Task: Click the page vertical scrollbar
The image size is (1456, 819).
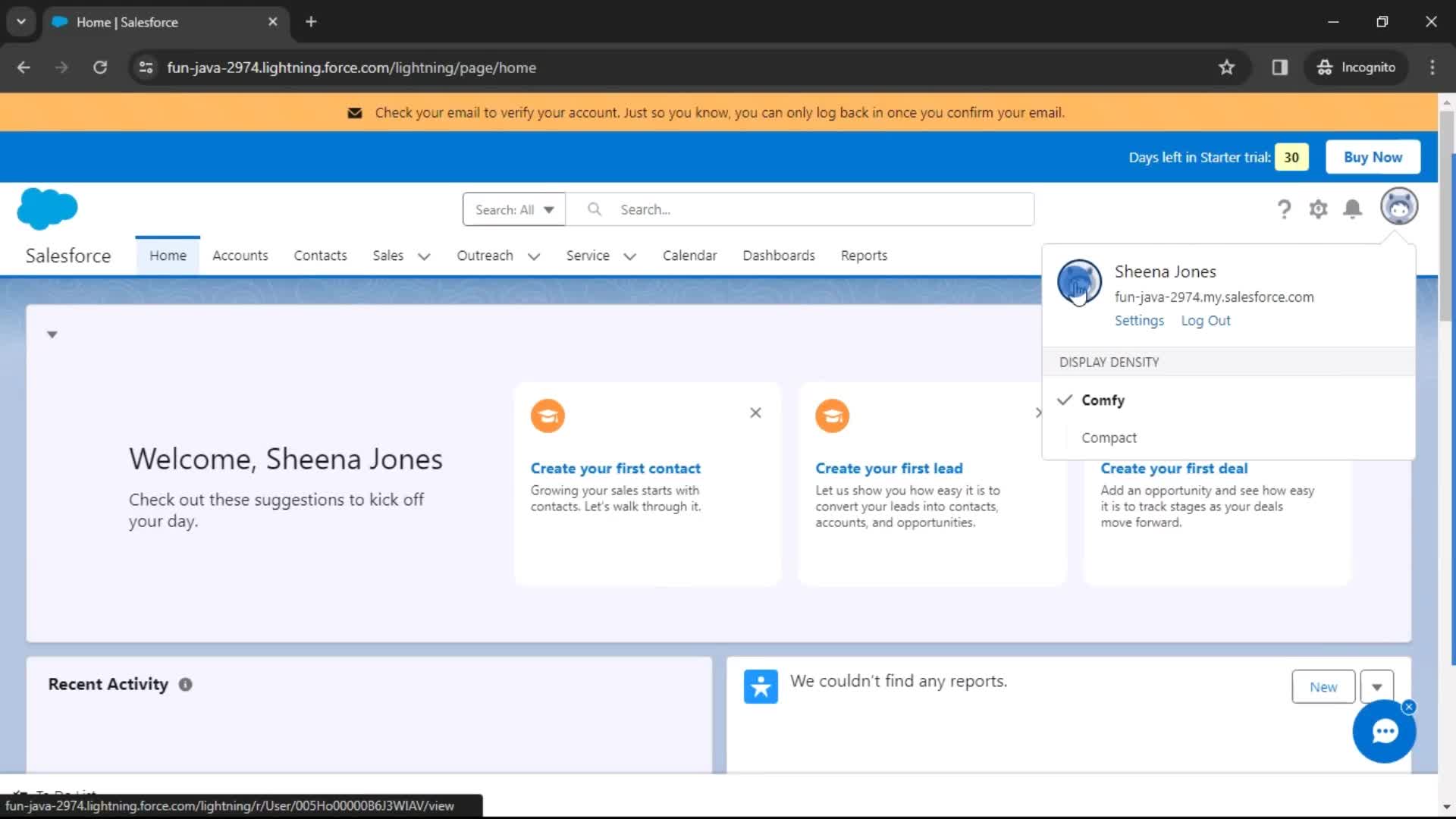Action: click(x=1446, y=216)
